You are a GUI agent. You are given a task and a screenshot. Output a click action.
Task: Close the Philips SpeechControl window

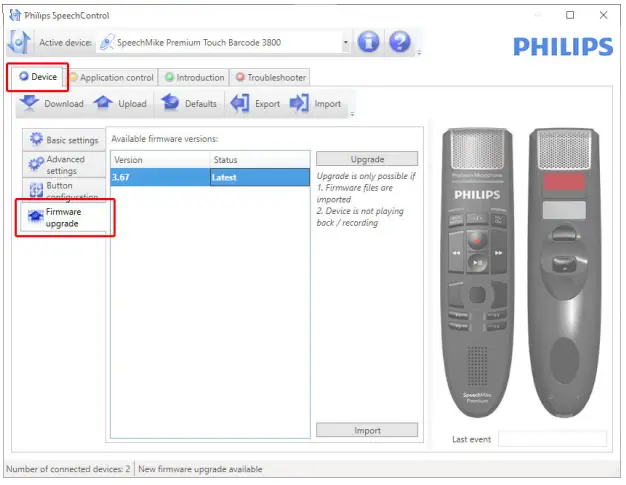click(x=604, y=15)
